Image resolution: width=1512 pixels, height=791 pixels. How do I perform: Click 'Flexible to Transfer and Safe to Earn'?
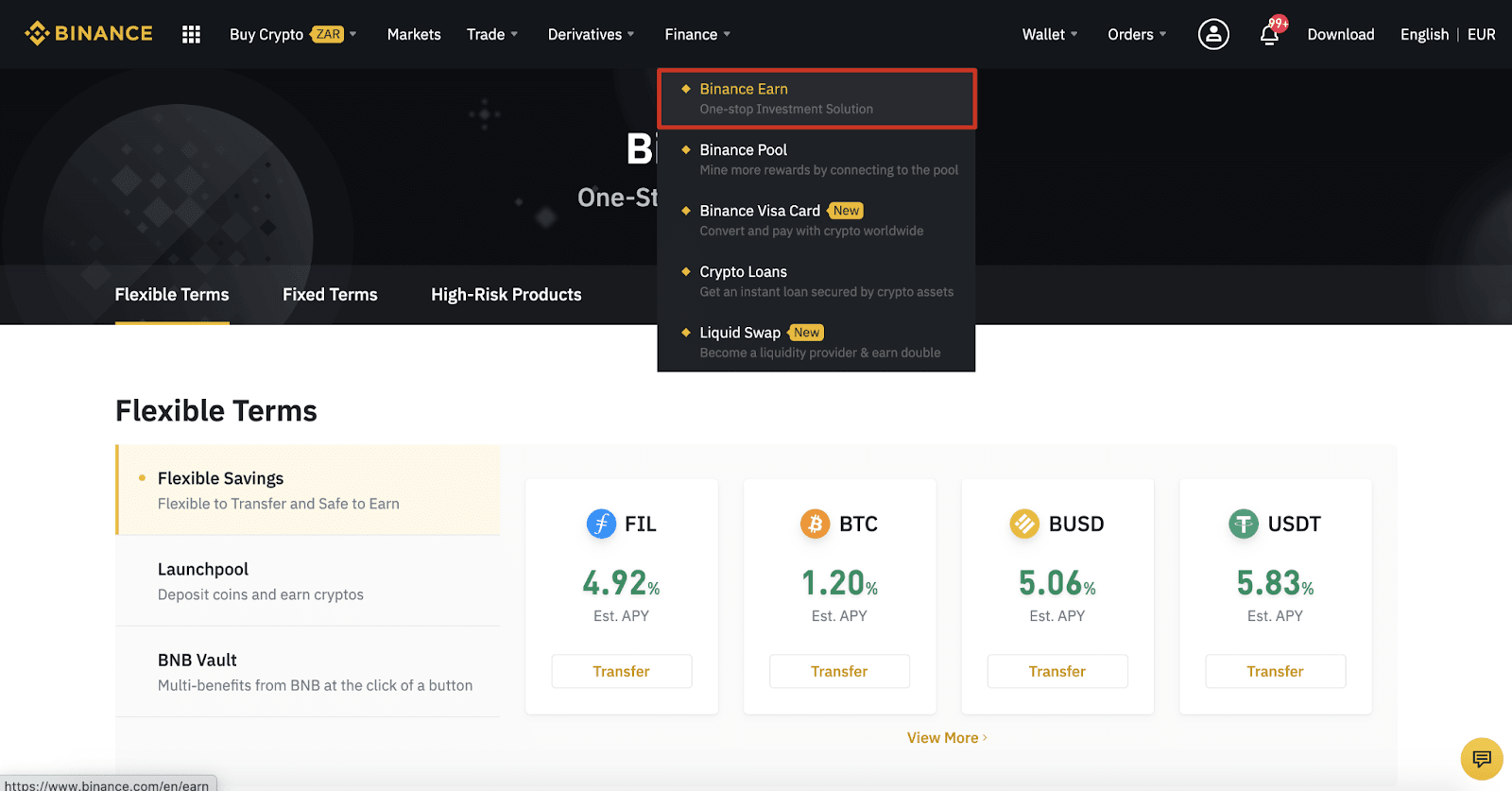tap(279, 504)
